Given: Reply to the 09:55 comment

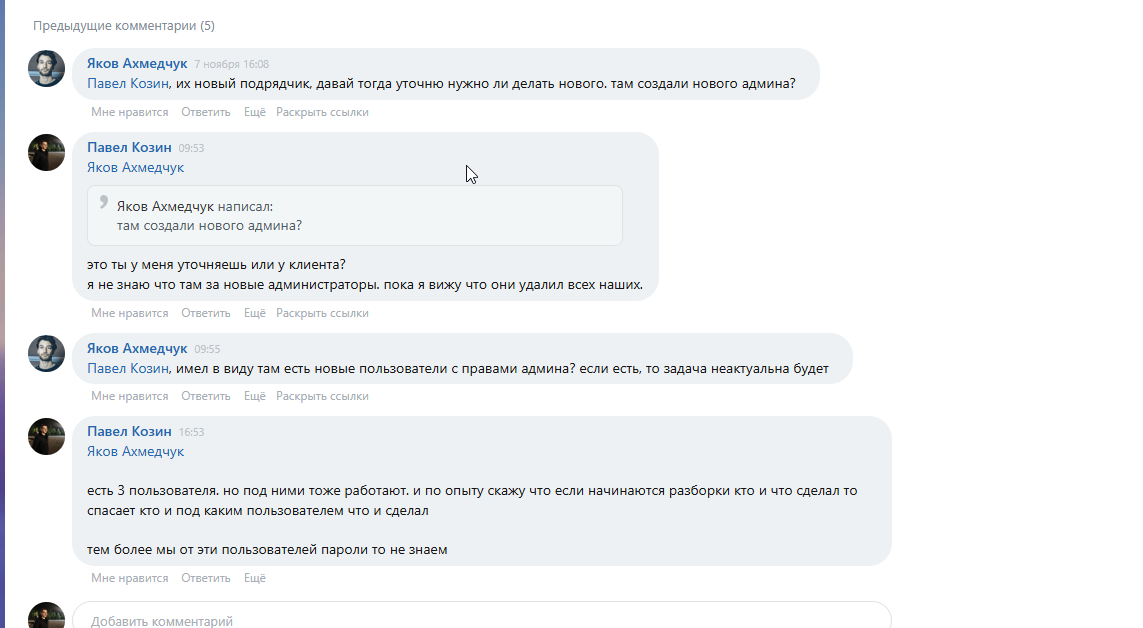Looking at the screenshot, I should (206, 396).
